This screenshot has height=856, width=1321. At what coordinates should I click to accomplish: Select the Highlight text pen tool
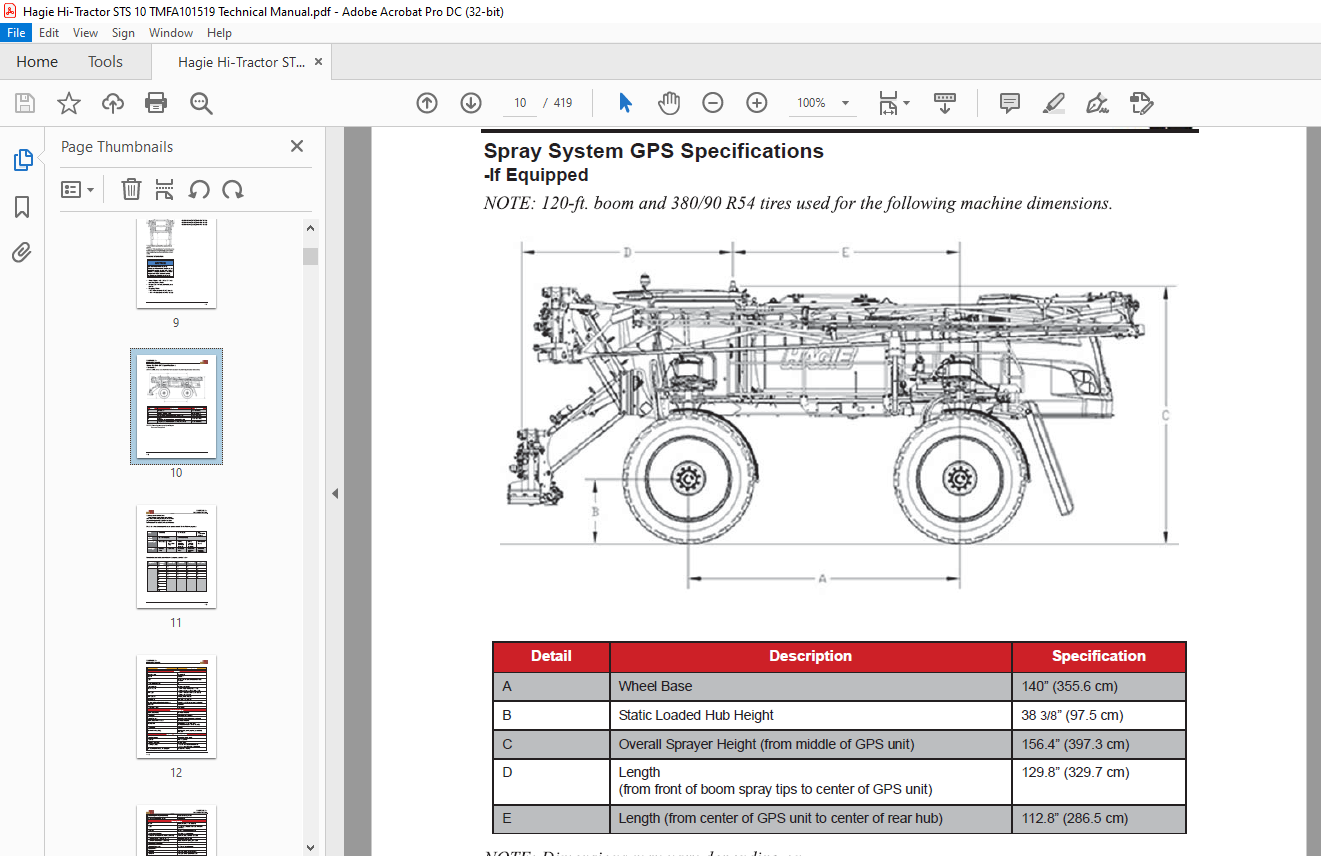pyautogui.click(x=1053, y=103)
